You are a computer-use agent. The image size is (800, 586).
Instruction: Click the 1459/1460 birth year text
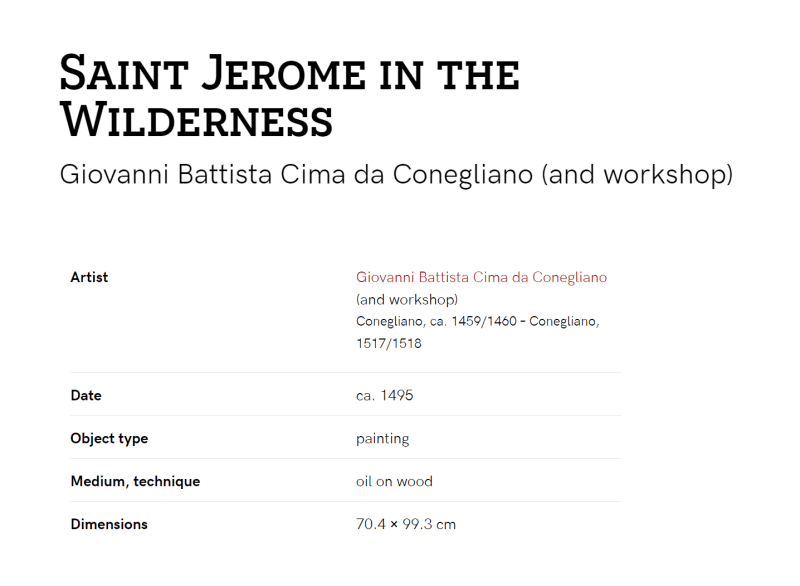pyautogui.click(x=484, y=321)
